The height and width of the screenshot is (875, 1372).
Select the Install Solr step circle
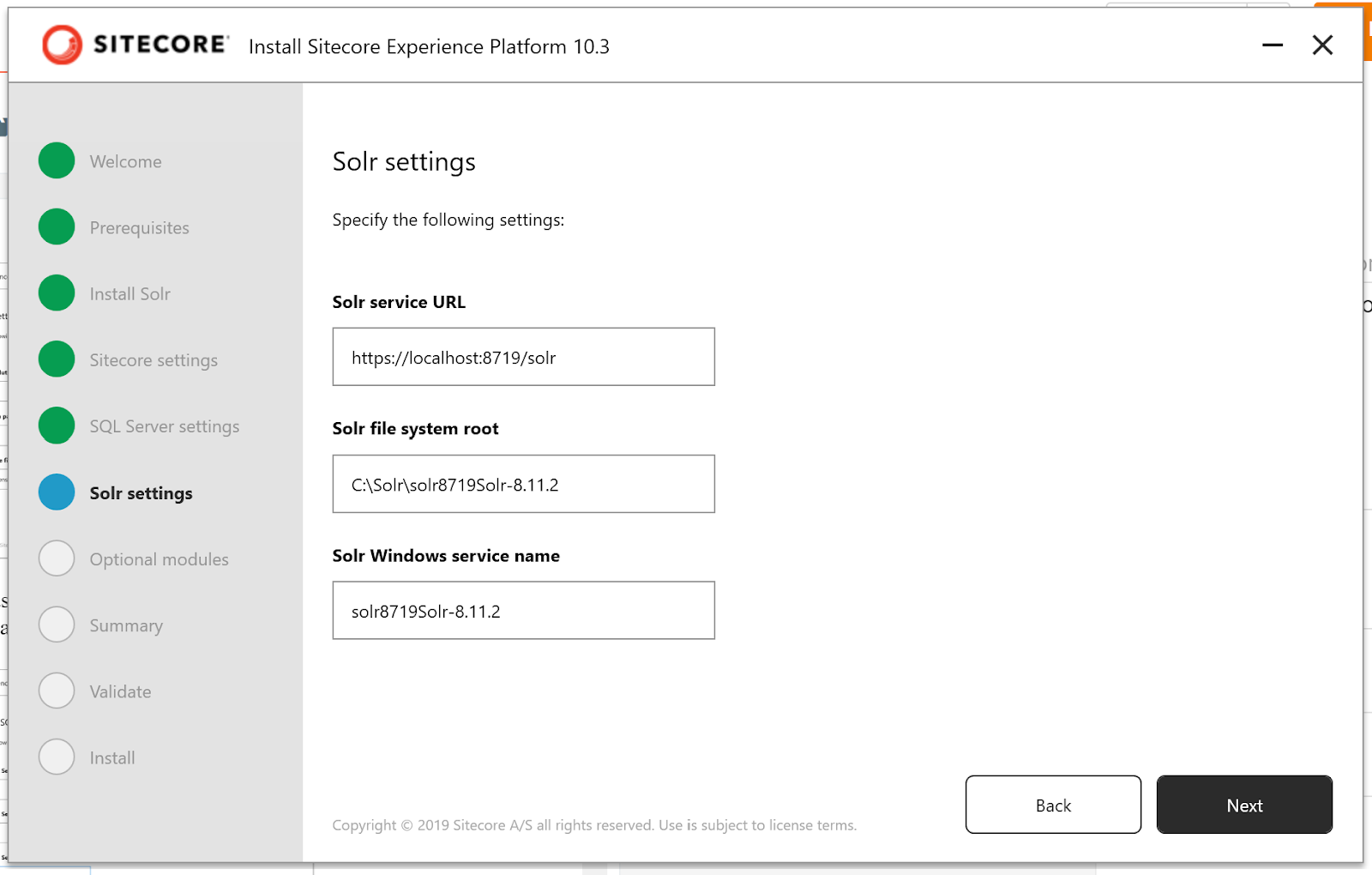pyautogui.click(x=57, y=293)
